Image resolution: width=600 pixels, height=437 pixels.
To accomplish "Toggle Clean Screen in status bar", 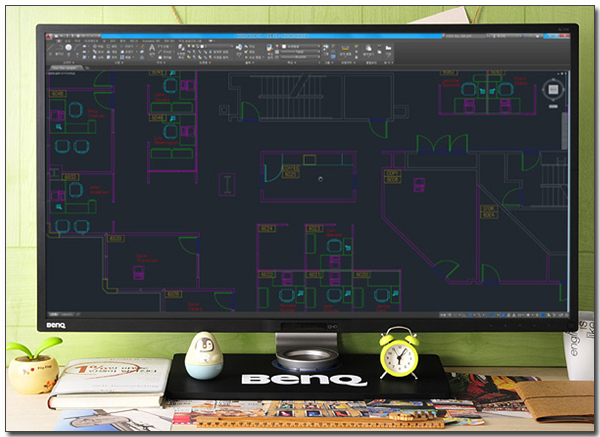I will (x=561, y=315).
